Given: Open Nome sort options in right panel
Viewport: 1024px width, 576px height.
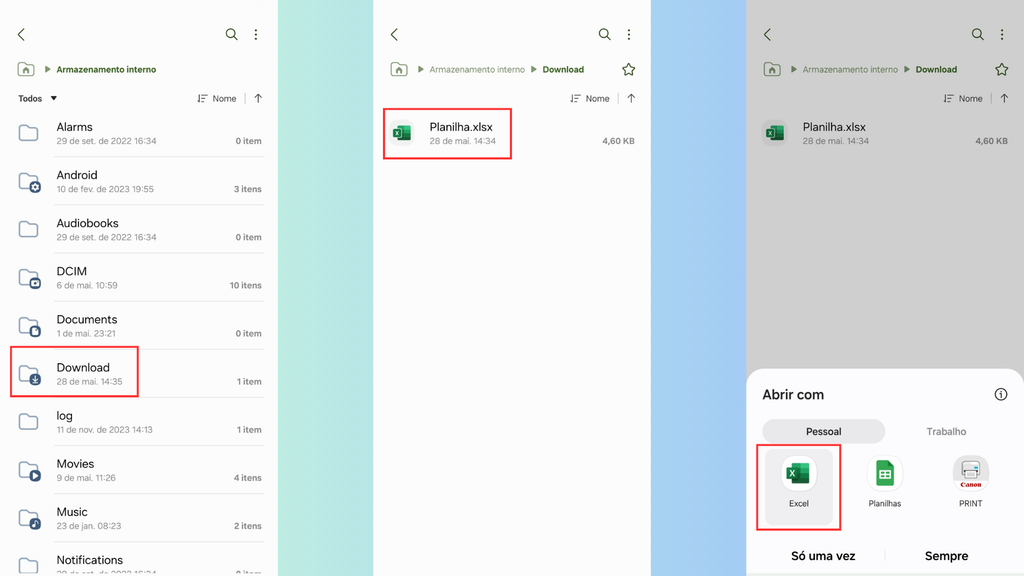Looking at the screenshot, I should [963, 99].
